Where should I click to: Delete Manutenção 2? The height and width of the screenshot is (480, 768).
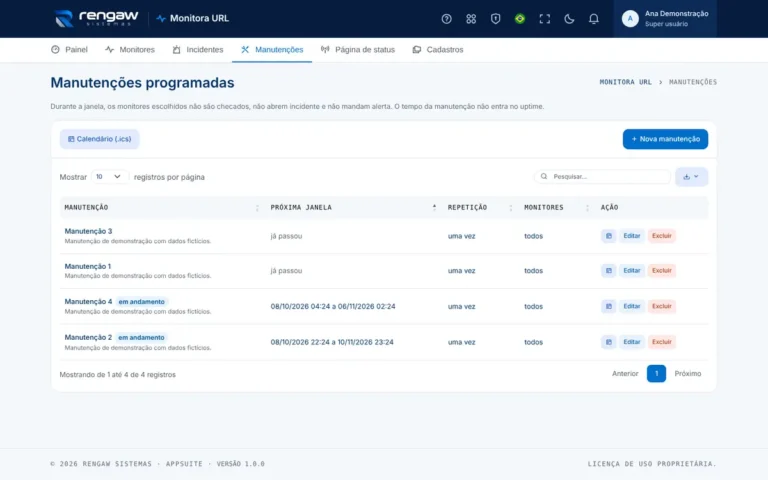[x=662, y=342]
